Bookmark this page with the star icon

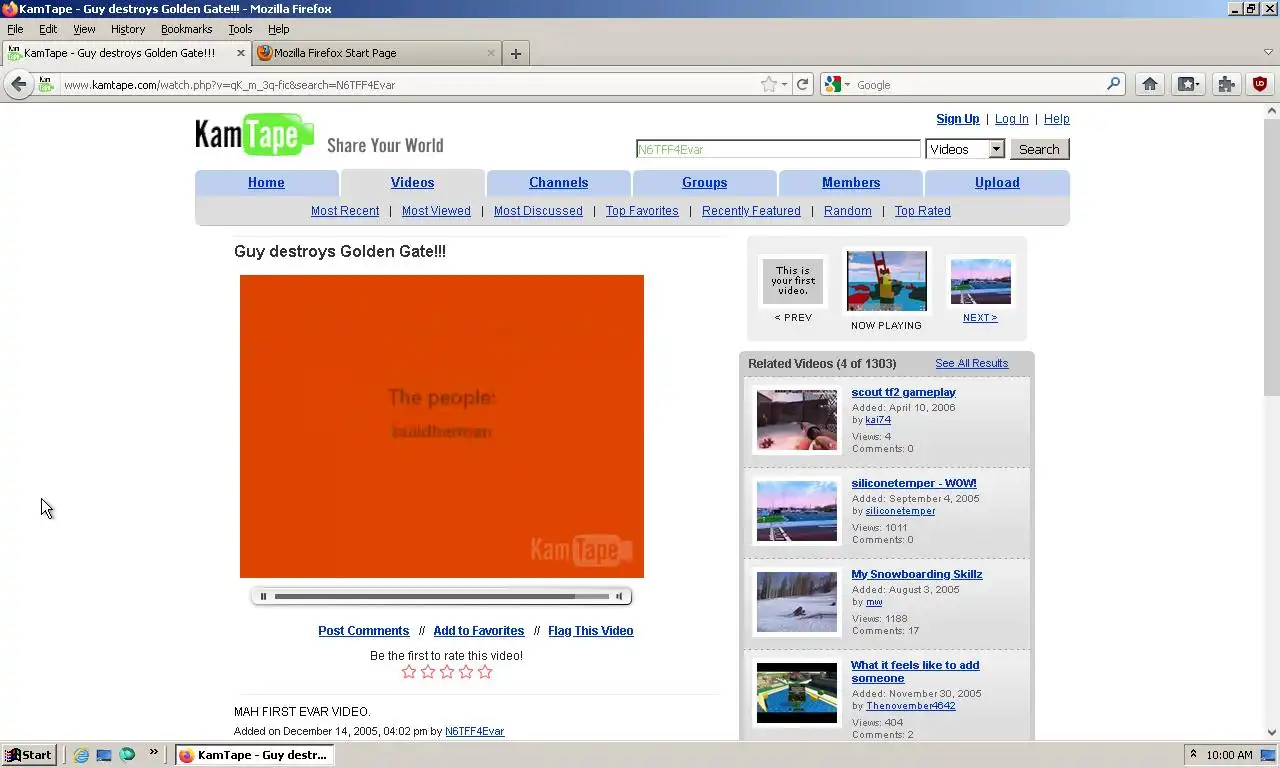[x=768, y=85]
